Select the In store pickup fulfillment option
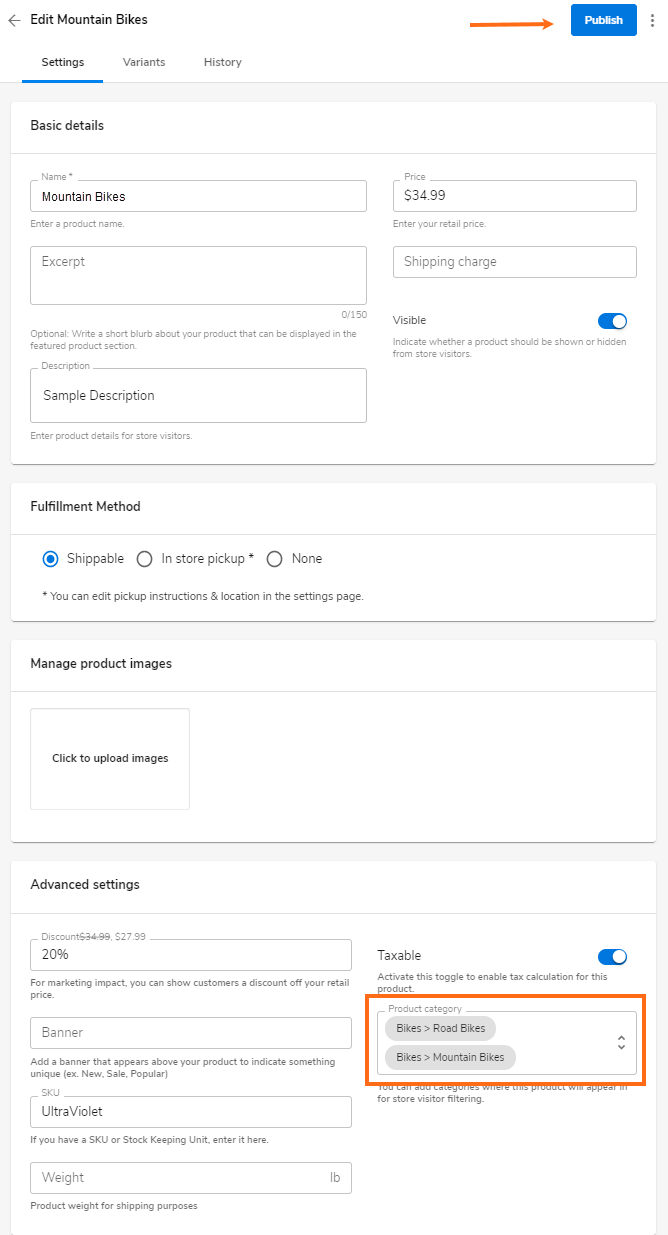668x1235 pixels. tap(145, 558)
